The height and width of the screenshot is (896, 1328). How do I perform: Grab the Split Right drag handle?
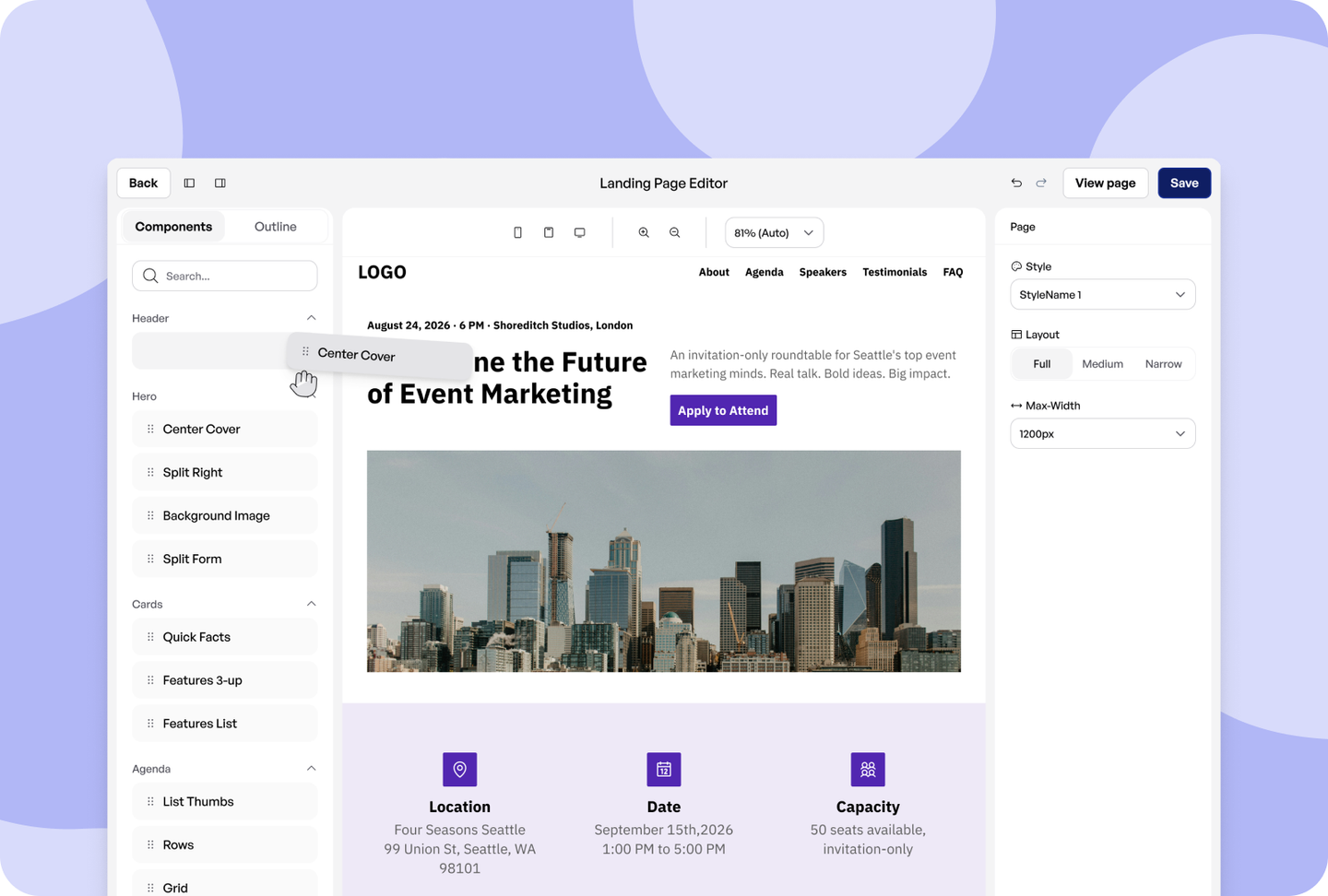pyautogui.click(x=150, y=472)
